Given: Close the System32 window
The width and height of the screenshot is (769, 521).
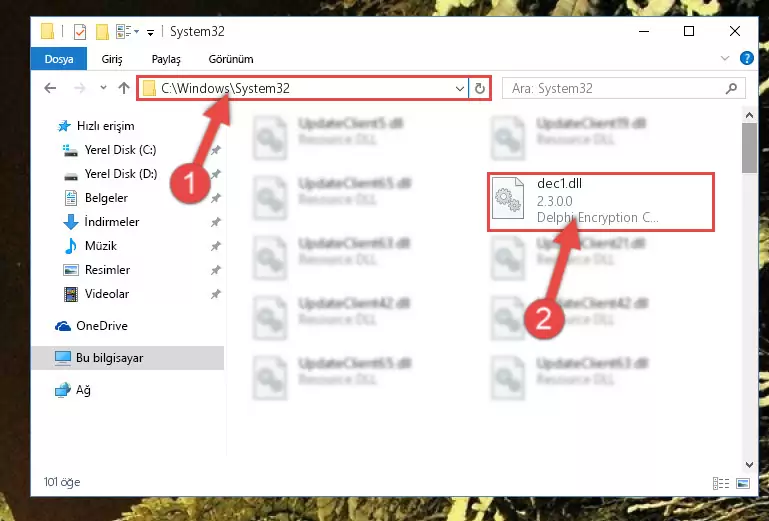Looking at the screenshot, I should tap(735, 32).
